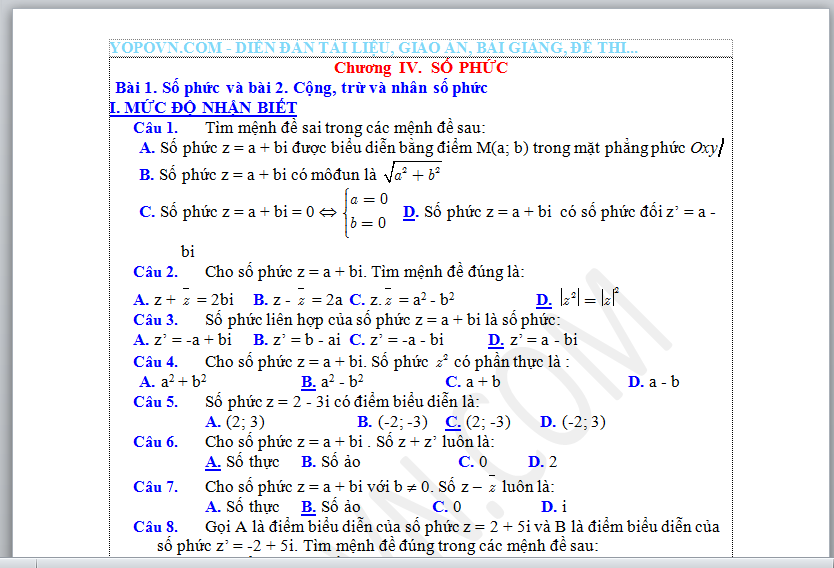Click the 'Câu 2.' question label
Viewport: 834px width, 568px height.
(x=155, y=271)
